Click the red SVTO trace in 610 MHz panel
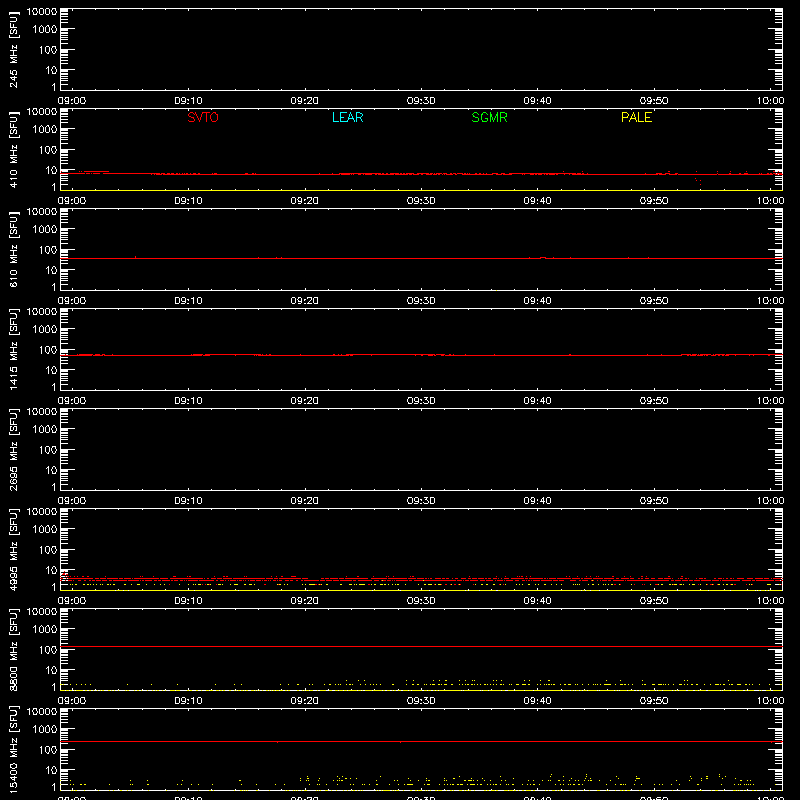 [421, 258]
